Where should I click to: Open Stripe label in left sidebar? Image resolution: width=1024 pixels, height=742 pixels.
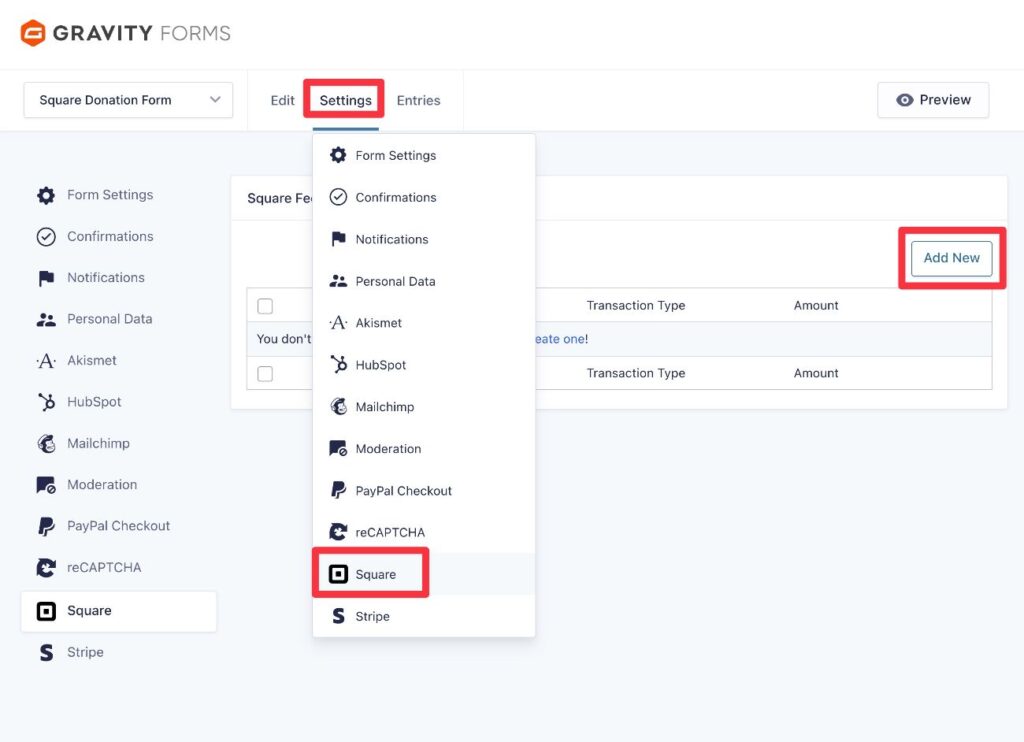click(85, 652)
